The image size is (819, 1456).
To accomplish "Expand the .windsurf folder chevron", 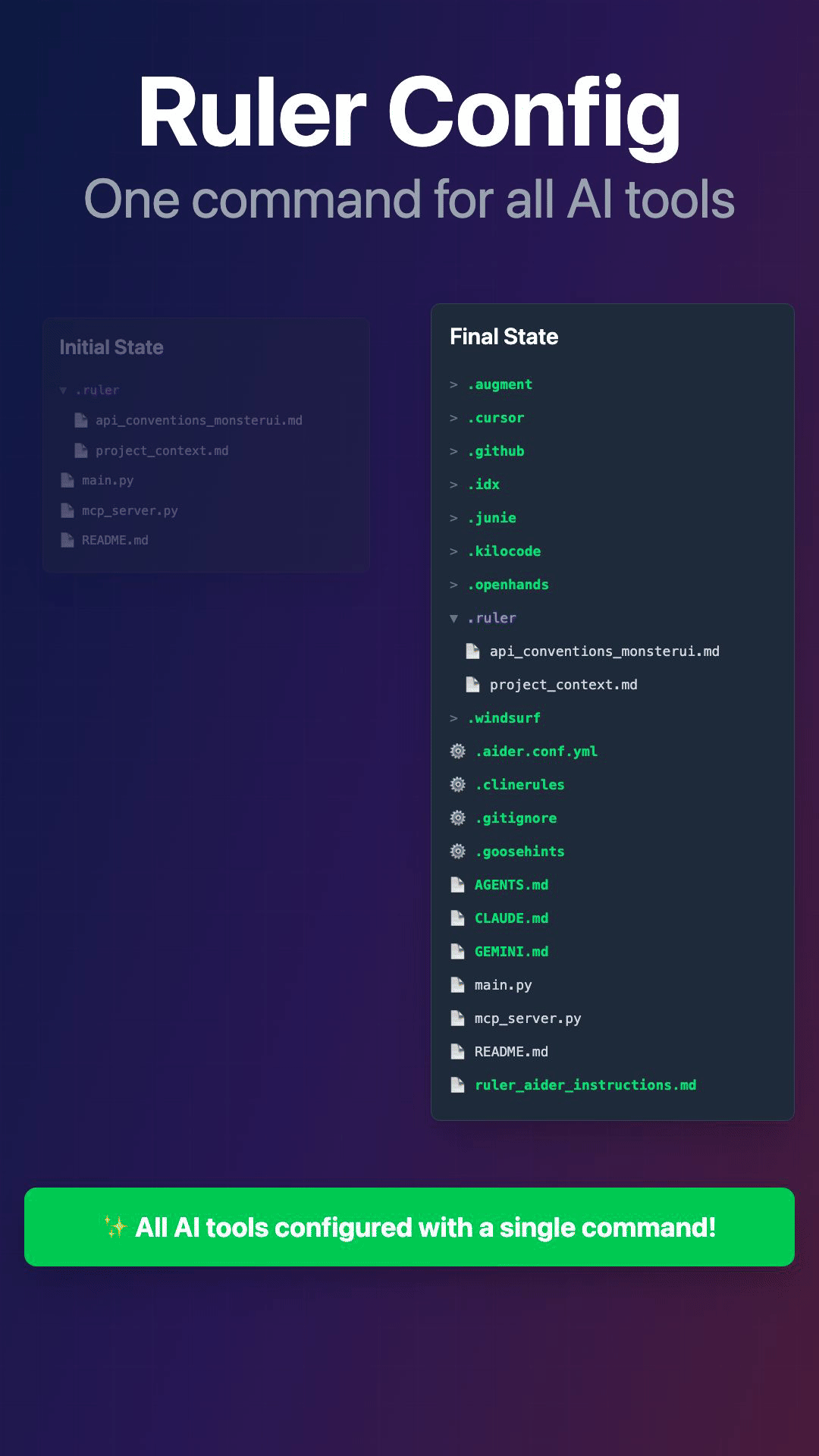I will click(x=453, y=718).
